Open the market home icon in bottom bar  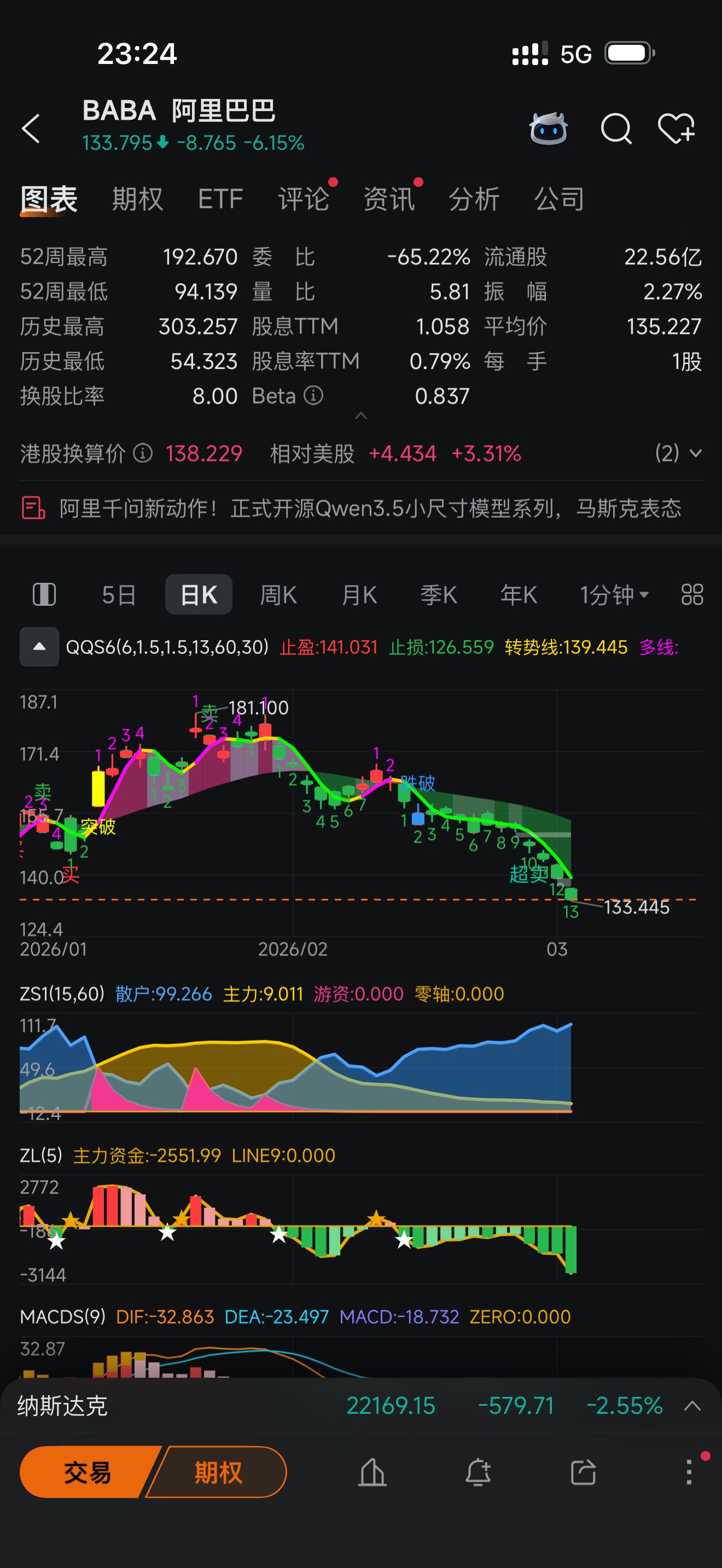coord(372,1472)
